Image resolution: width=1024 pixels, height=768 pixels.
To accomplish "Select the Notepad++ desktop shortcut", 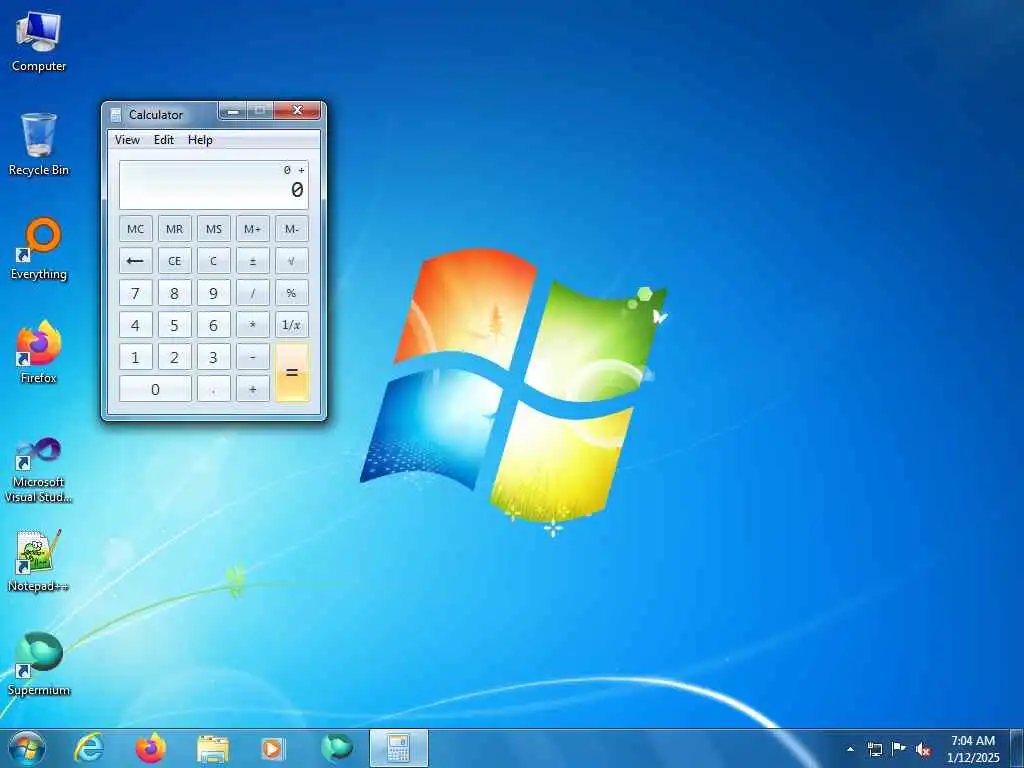I will click(x=39, y=561).
